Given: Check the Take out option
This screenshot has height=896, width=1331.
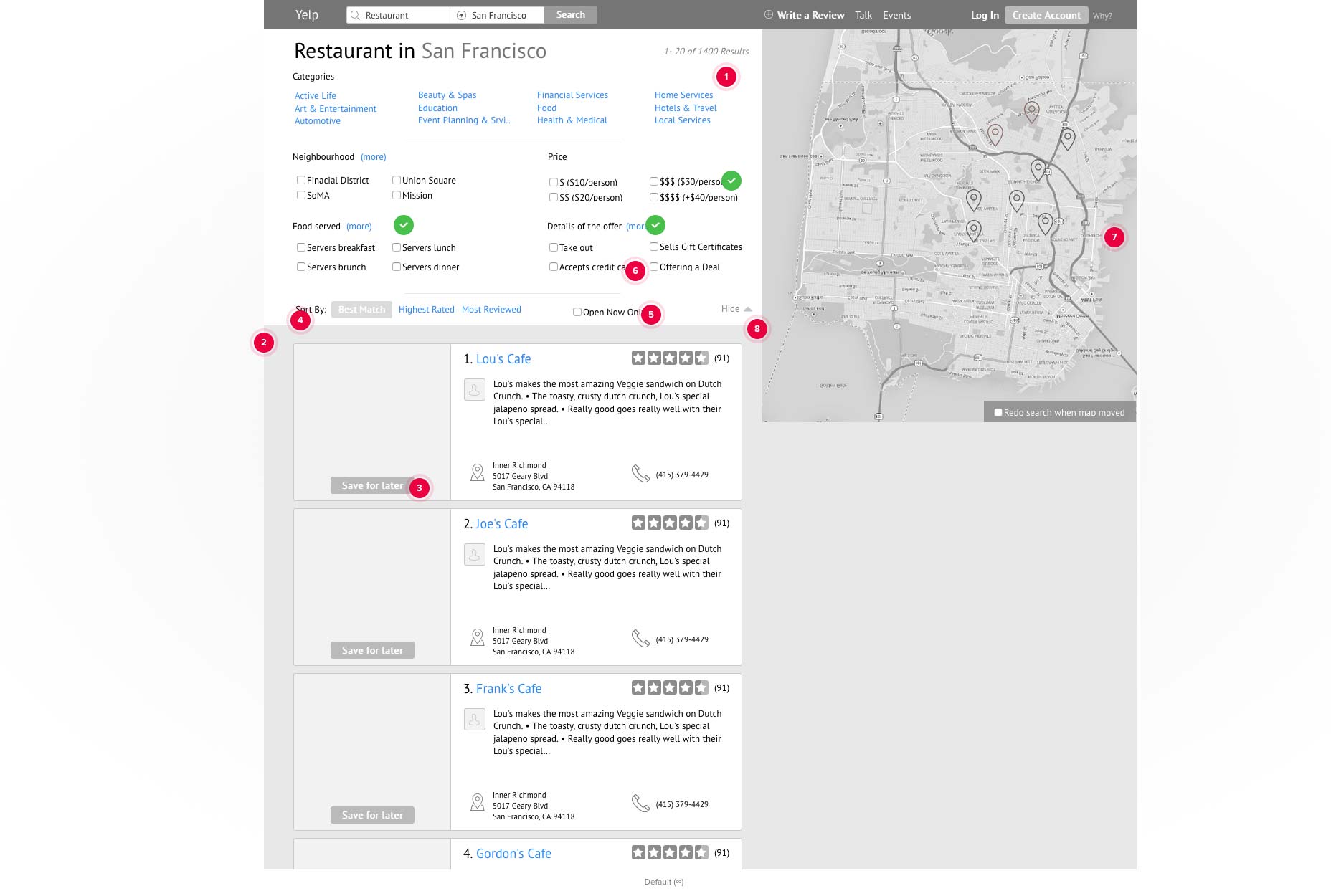Looking at the screenshot, I should [x=553, y=247].
